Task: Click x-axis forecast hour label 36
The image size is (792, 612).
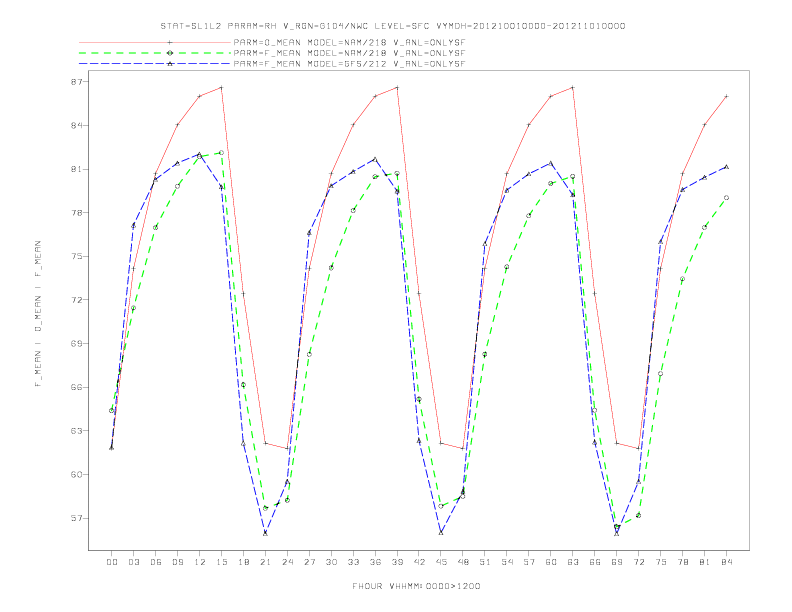Action: (375, 562)
